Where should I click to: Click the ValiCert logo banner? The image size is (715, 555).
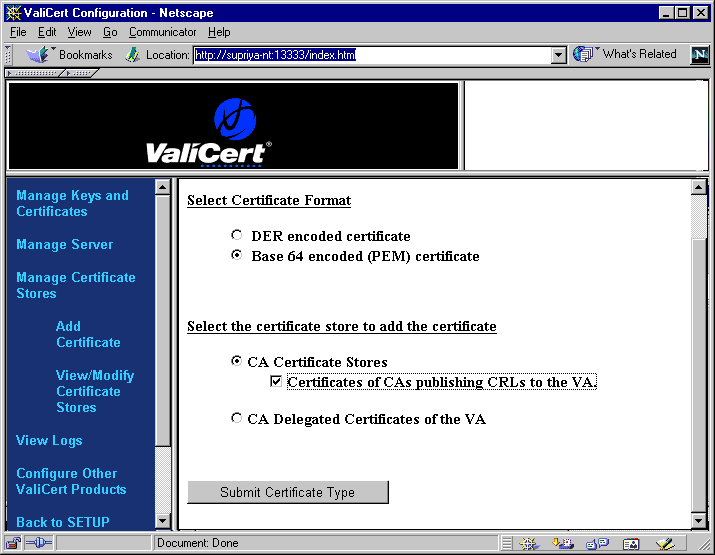(233, 126)
